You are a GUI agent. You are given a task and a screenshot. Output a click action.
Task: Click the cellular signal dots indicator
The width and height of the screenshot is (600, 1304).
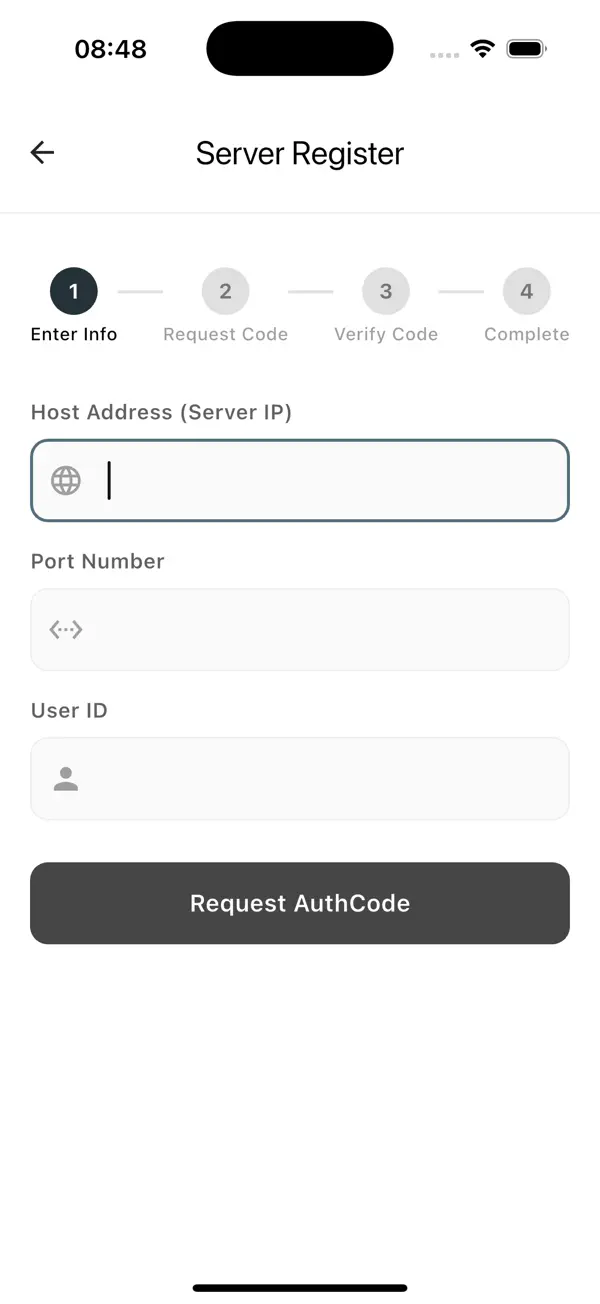click(443, 53)
